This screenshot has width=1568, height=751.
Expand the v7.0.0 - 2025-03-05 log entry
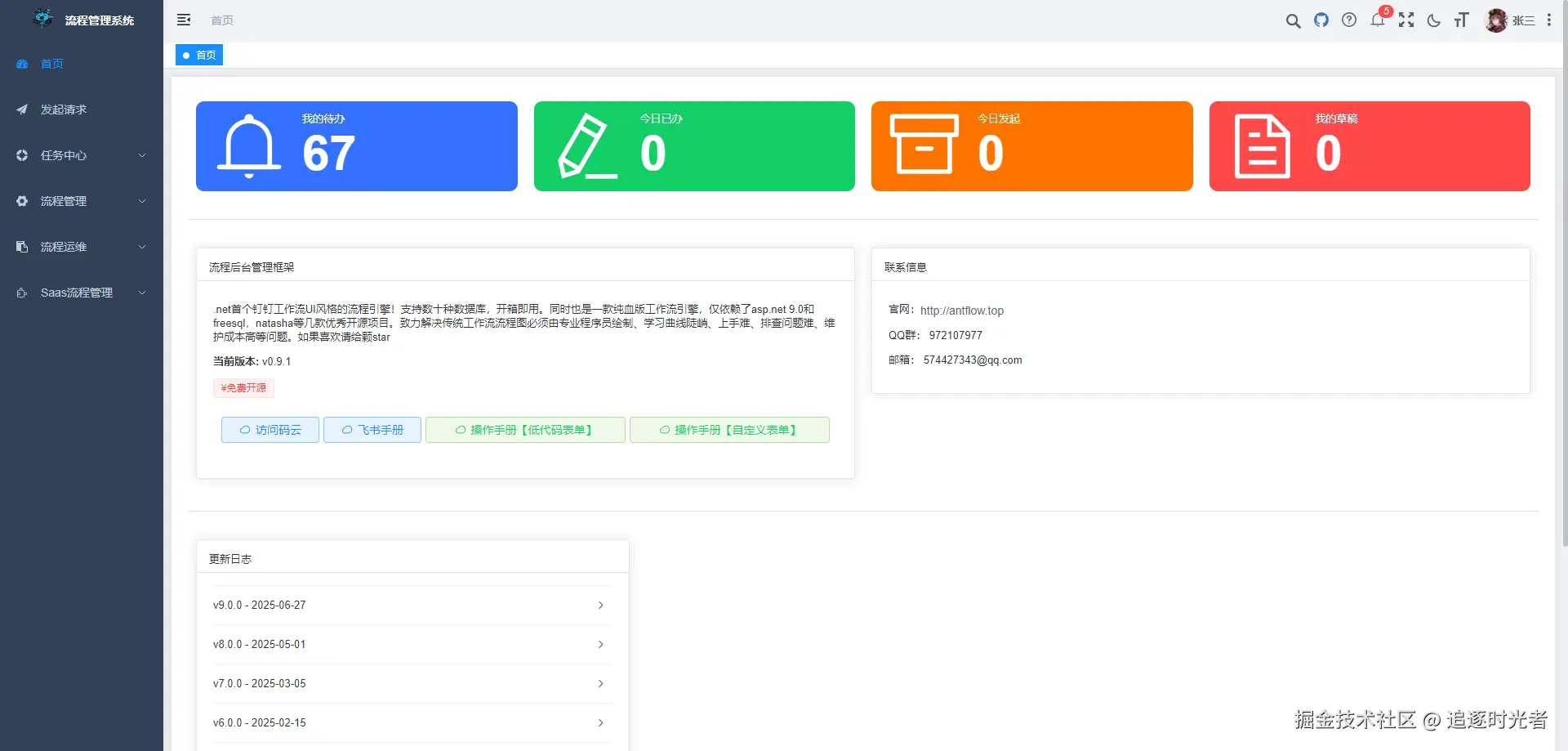(x=412, y=684)
